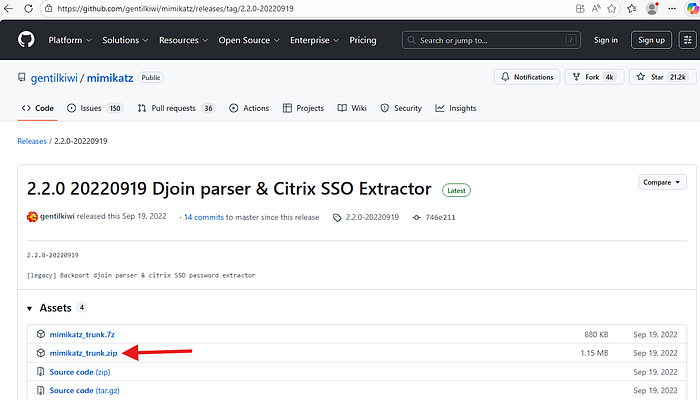This screenshot has height=400, width=700.
Task: Open the gentilkiwi owner link in header
Action: [54, 78]
